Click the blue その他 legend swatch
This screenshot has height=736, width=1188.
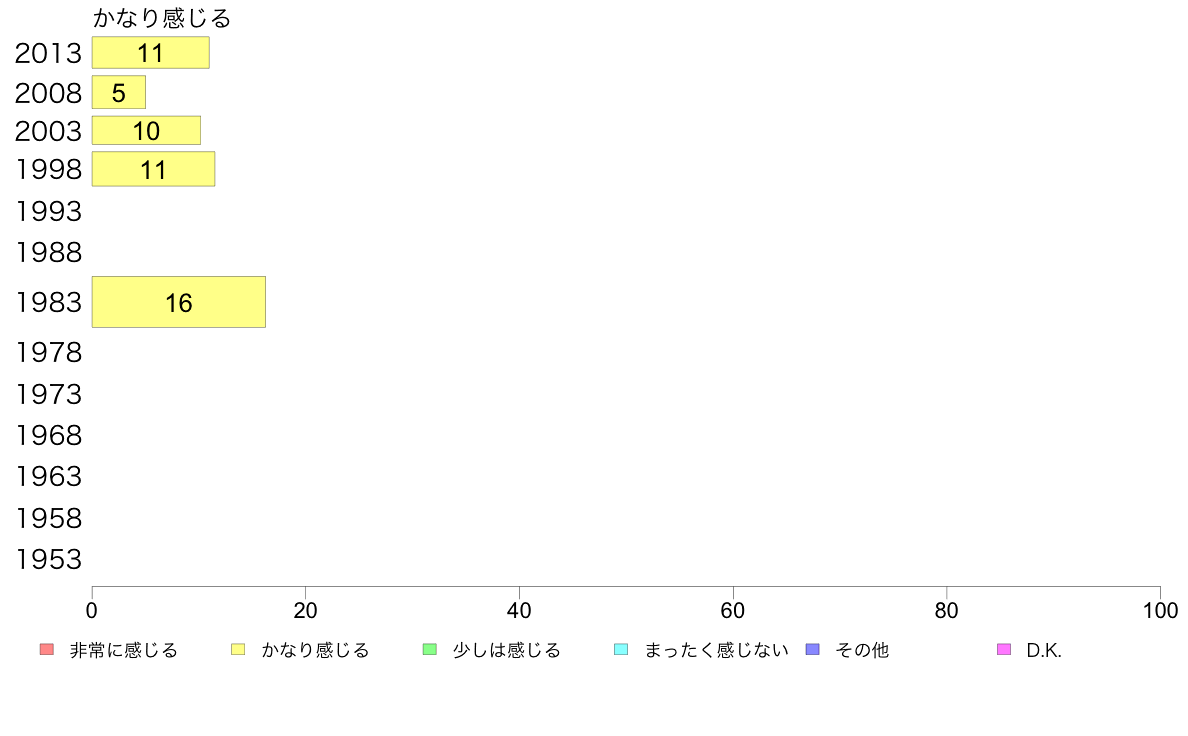(813, 650)
